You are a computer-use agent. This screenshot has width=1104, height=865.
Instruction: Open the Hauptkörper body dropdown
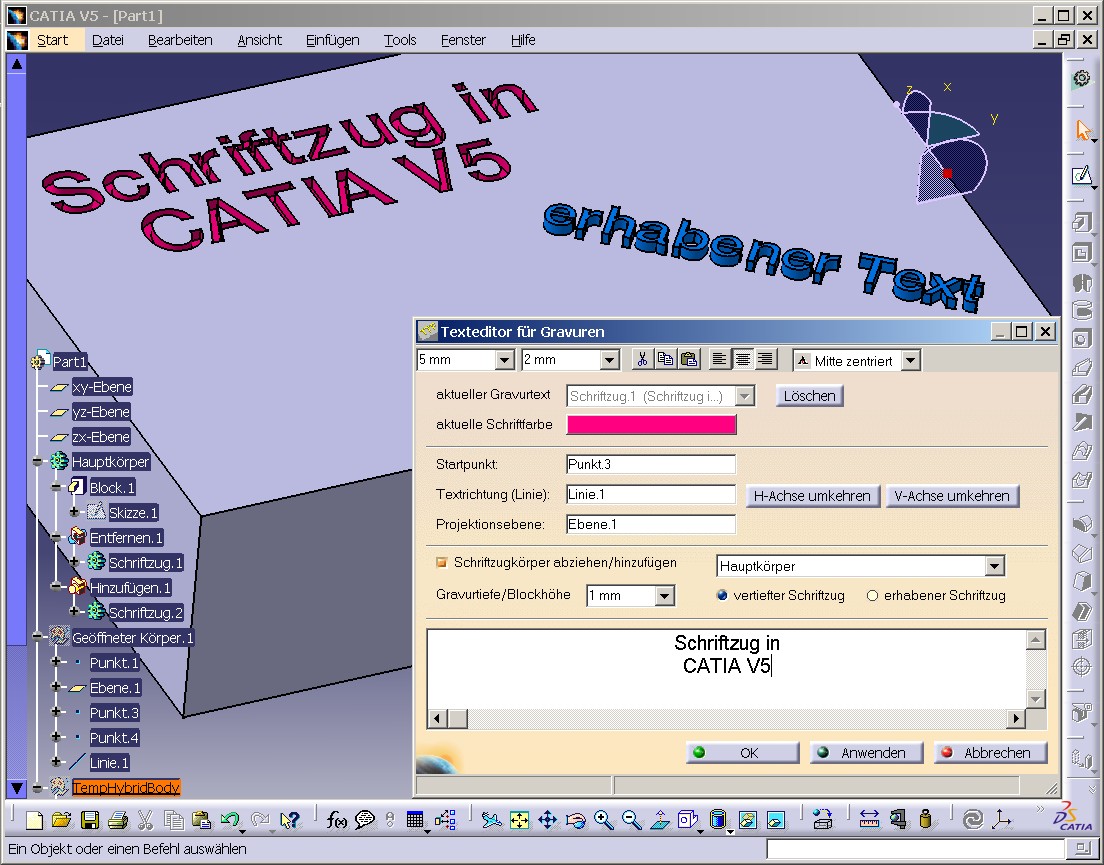point(994,566)
